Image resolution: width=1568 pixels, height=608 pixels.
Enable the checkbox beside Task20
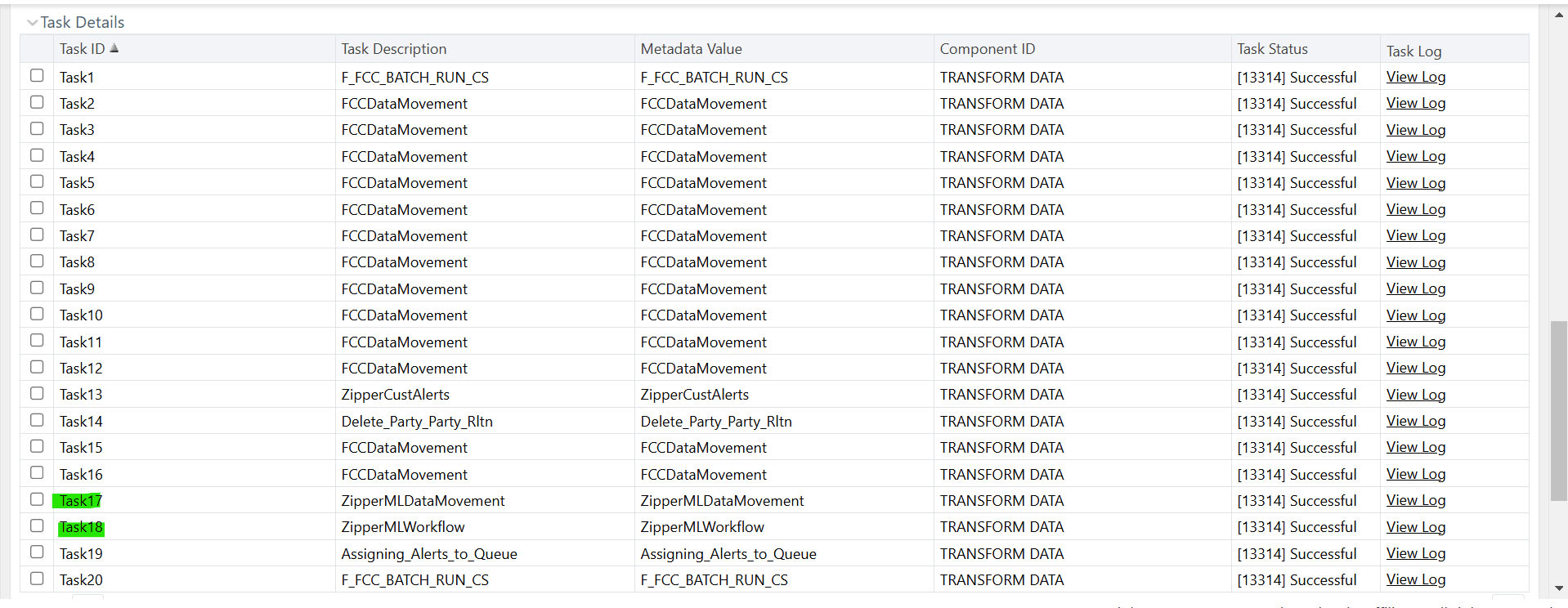tap(37, 578)
